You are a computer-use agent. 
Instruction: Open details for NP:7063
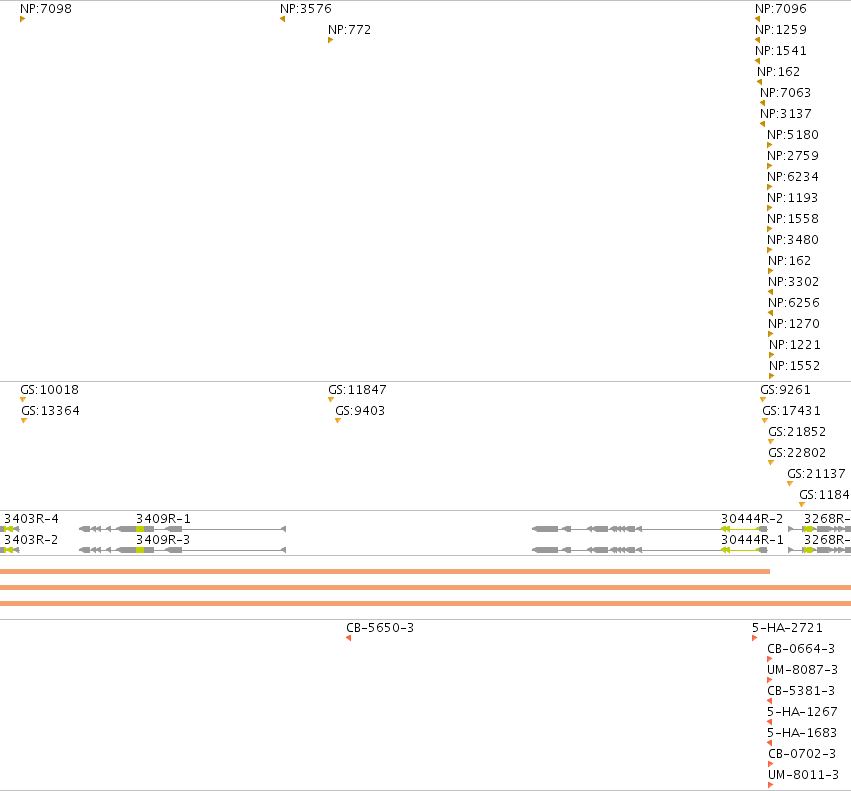pyautogui.click(x=762, y=103)
